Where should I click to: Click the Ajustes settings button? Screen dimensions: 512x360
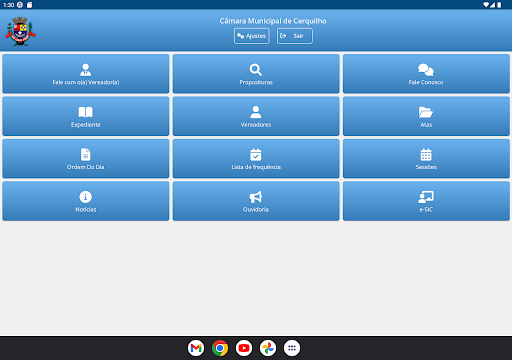tap(252, 36)
